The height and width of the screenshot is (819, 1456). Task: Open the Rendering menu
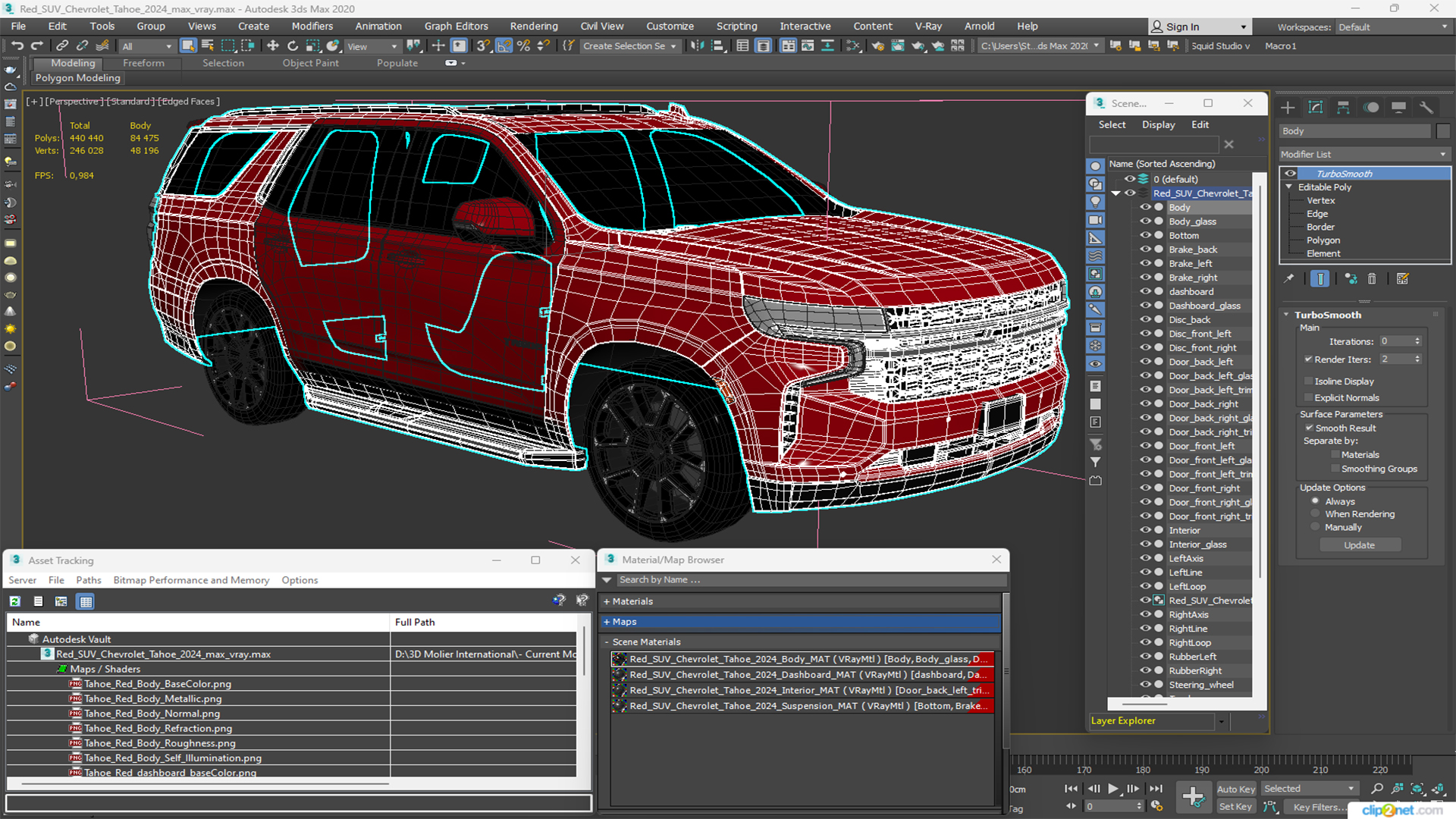(533, 27)
